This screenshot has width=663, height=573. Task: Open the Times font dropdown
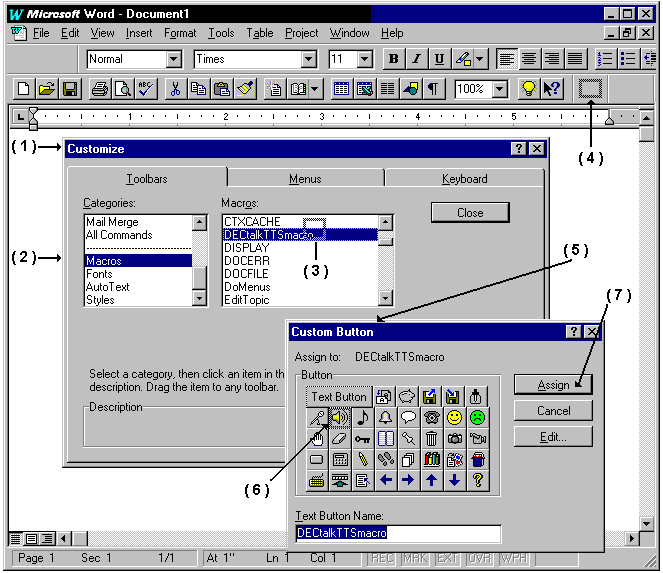tap(309, 59)
